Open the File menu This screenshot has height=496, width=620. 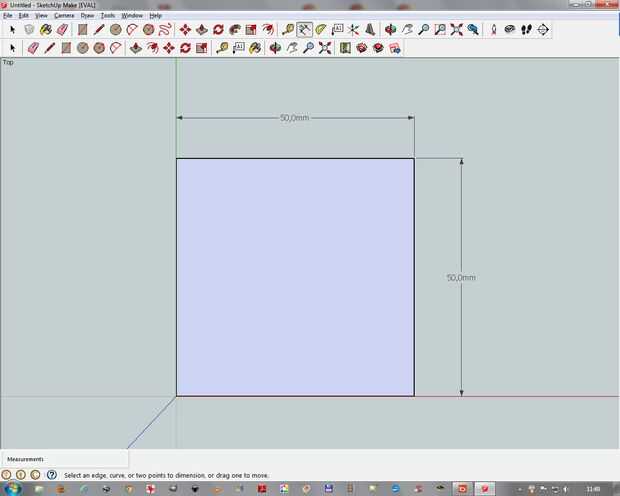pyautogui.click(x=8, y=15)
